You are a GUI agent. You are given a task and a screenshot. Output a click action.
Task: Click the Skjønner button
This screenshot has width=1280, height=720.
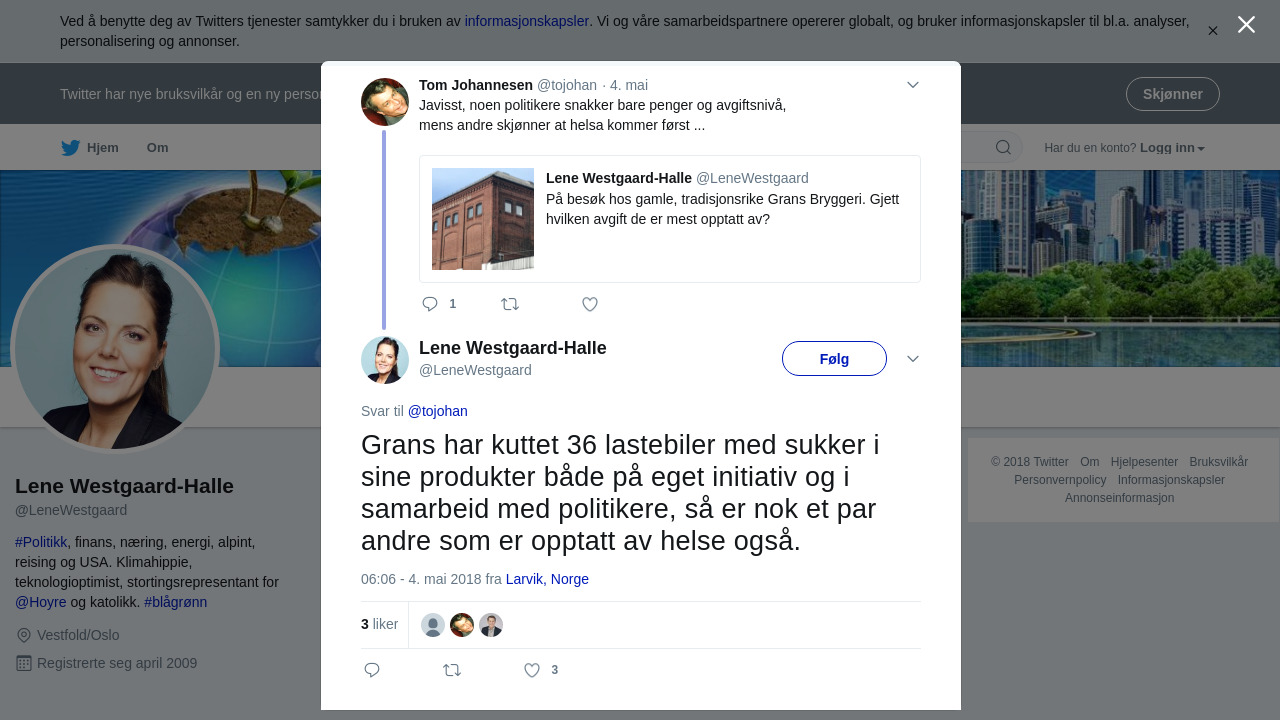[x=1172, y=94]
